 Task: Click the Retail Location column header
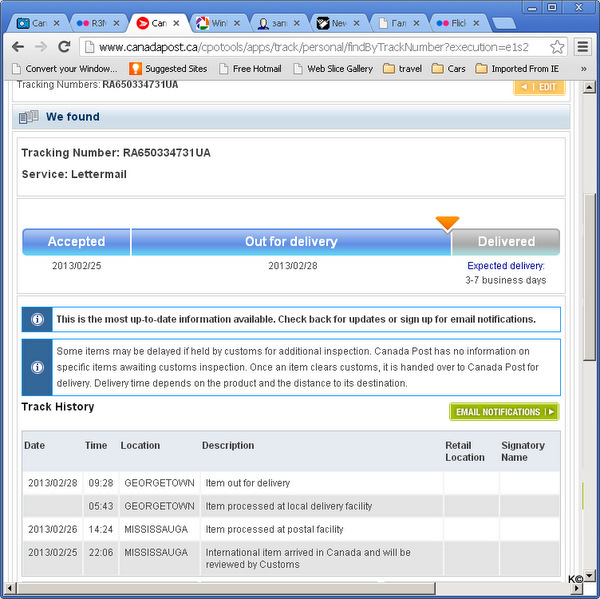[465, 451]
